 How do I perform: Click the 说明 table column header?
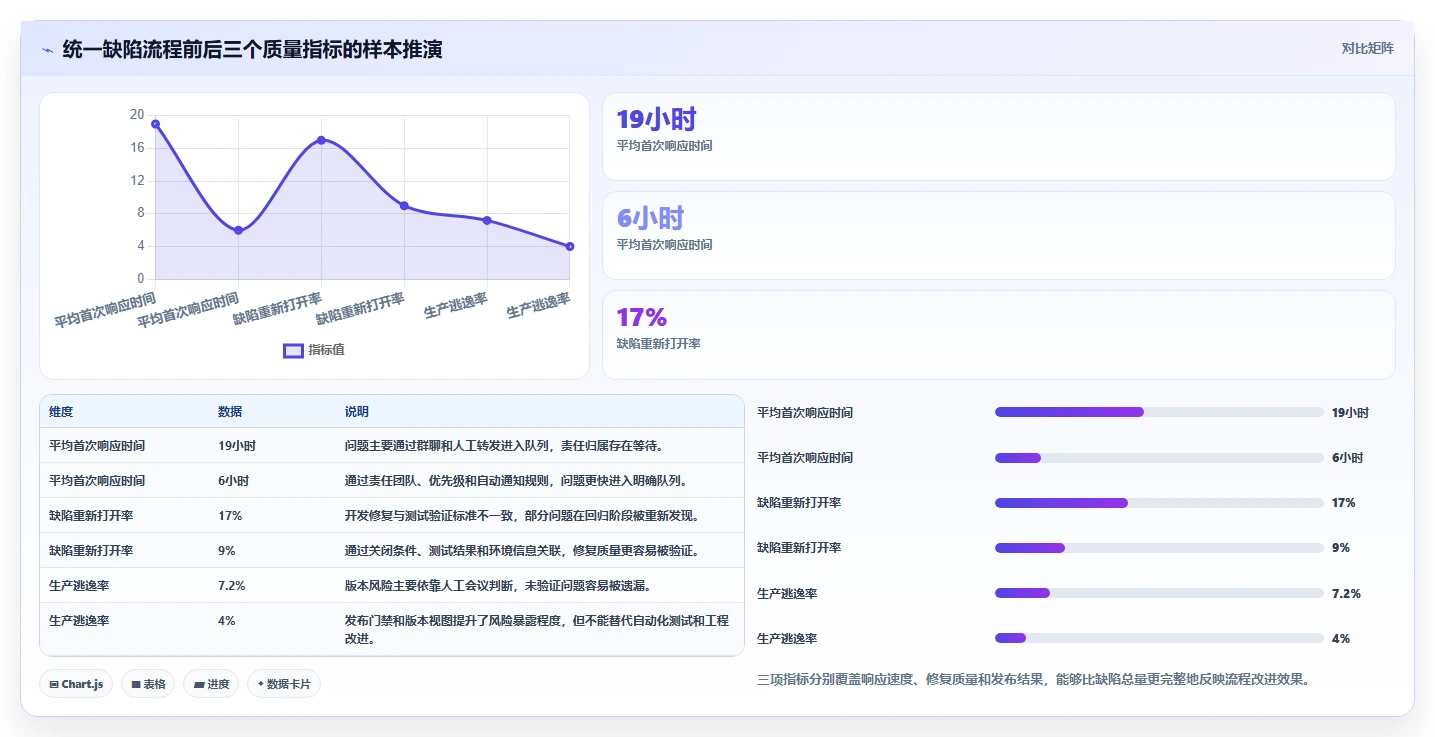coord(357,412)
